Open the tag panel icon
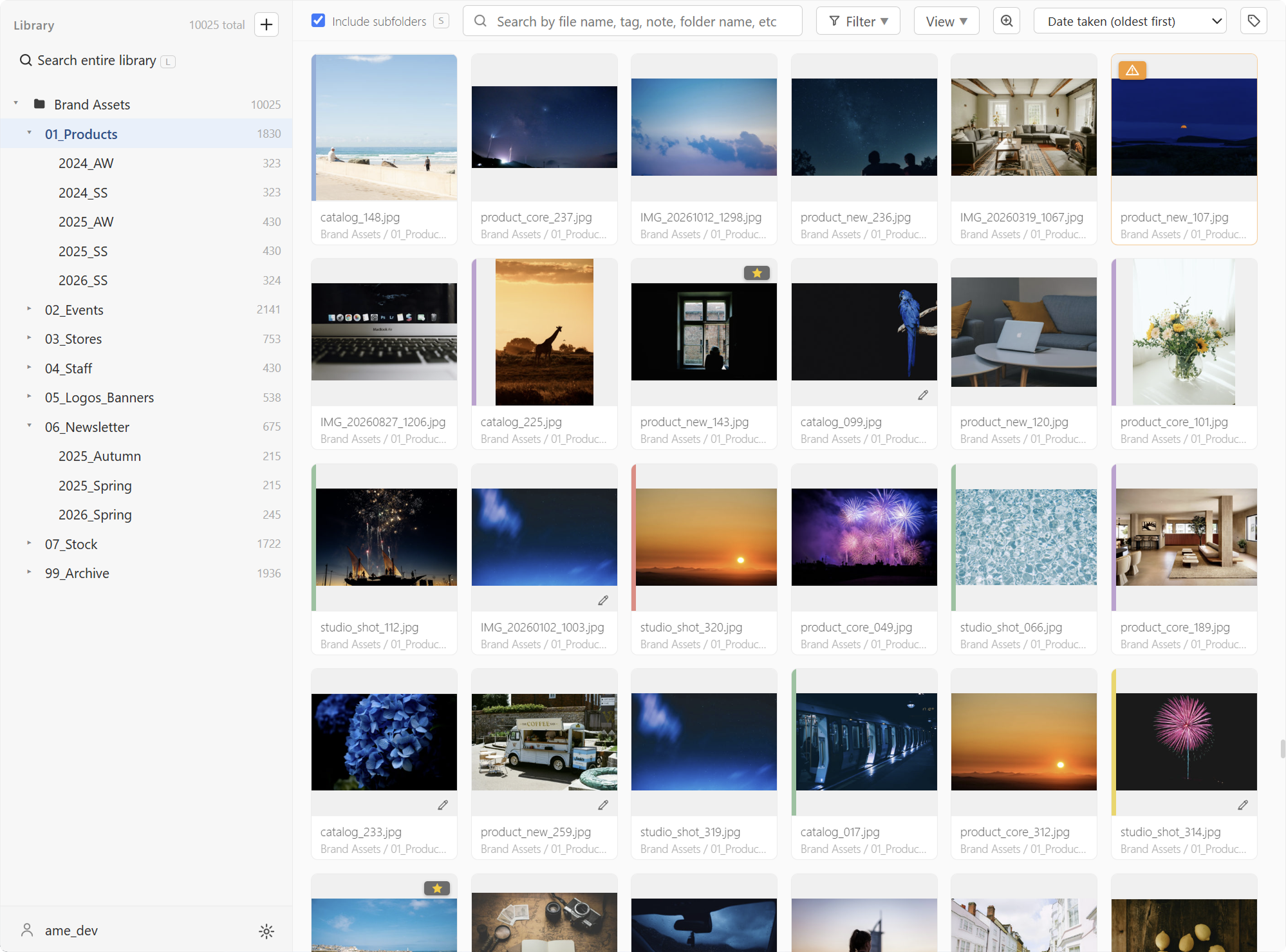1286x952 pixels. 1253,21
